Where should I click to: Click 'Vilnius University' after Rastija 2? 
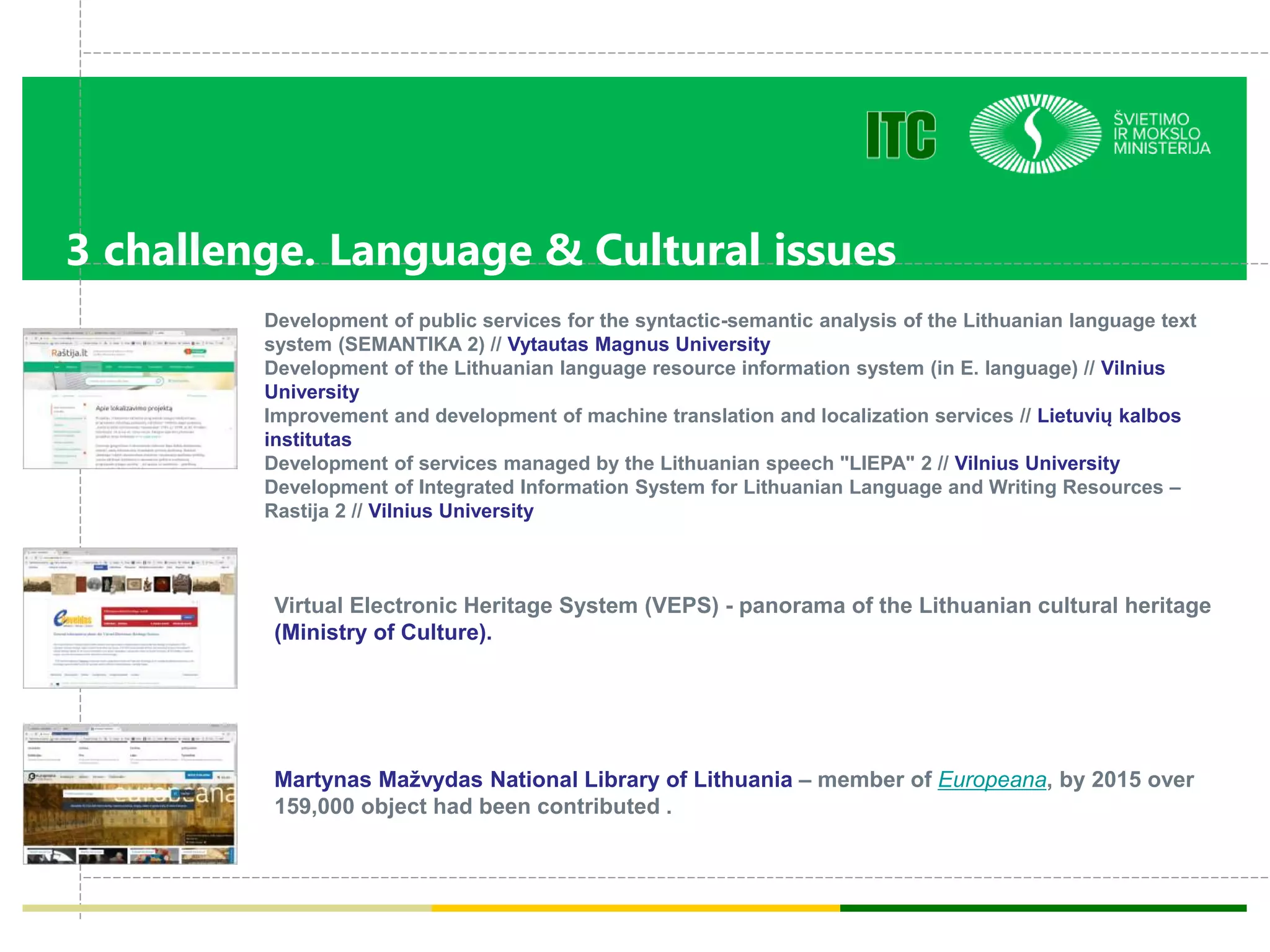(451, 511)
